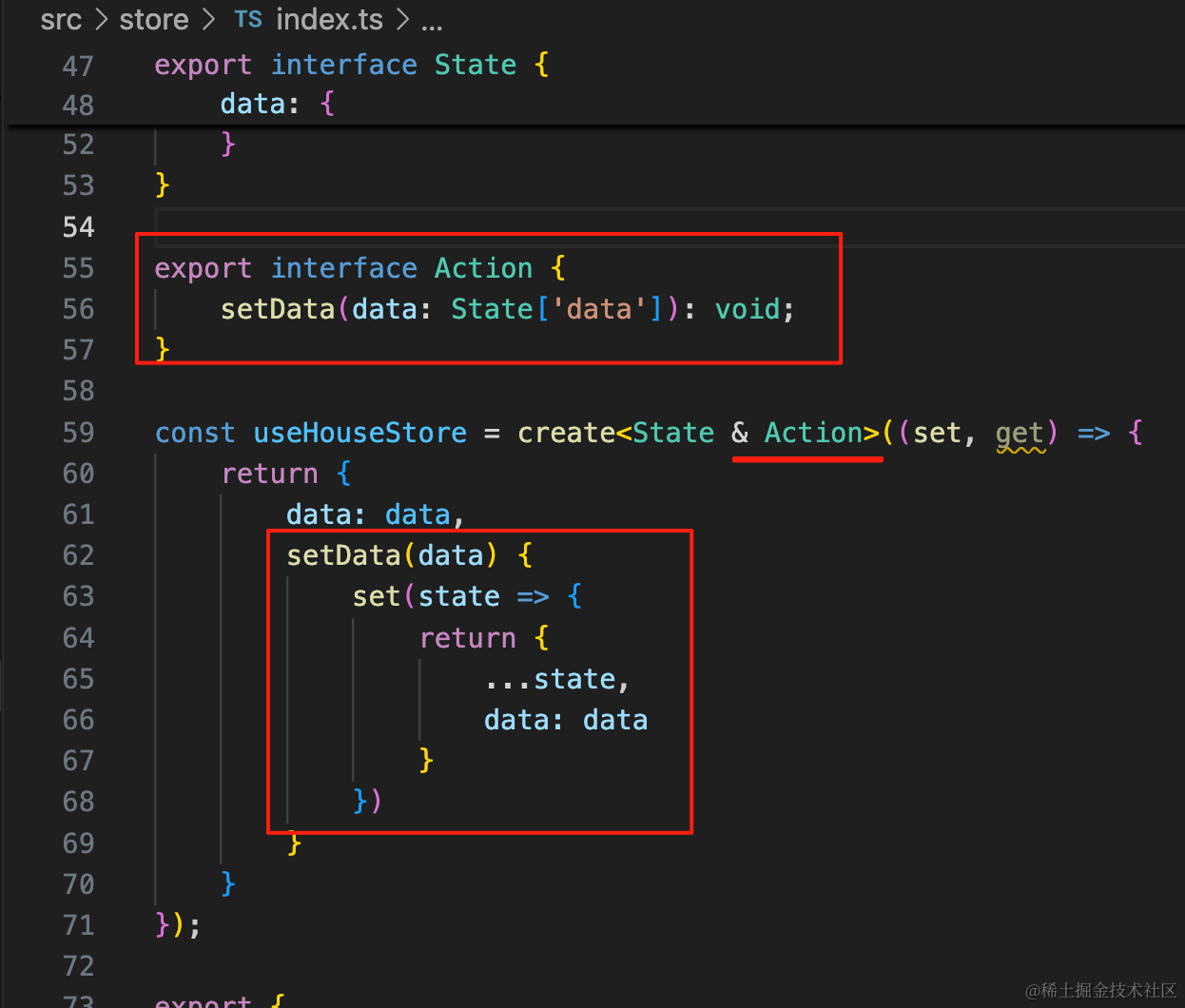
Task: Click the Action type underlined in red
Action: point(813,433)
